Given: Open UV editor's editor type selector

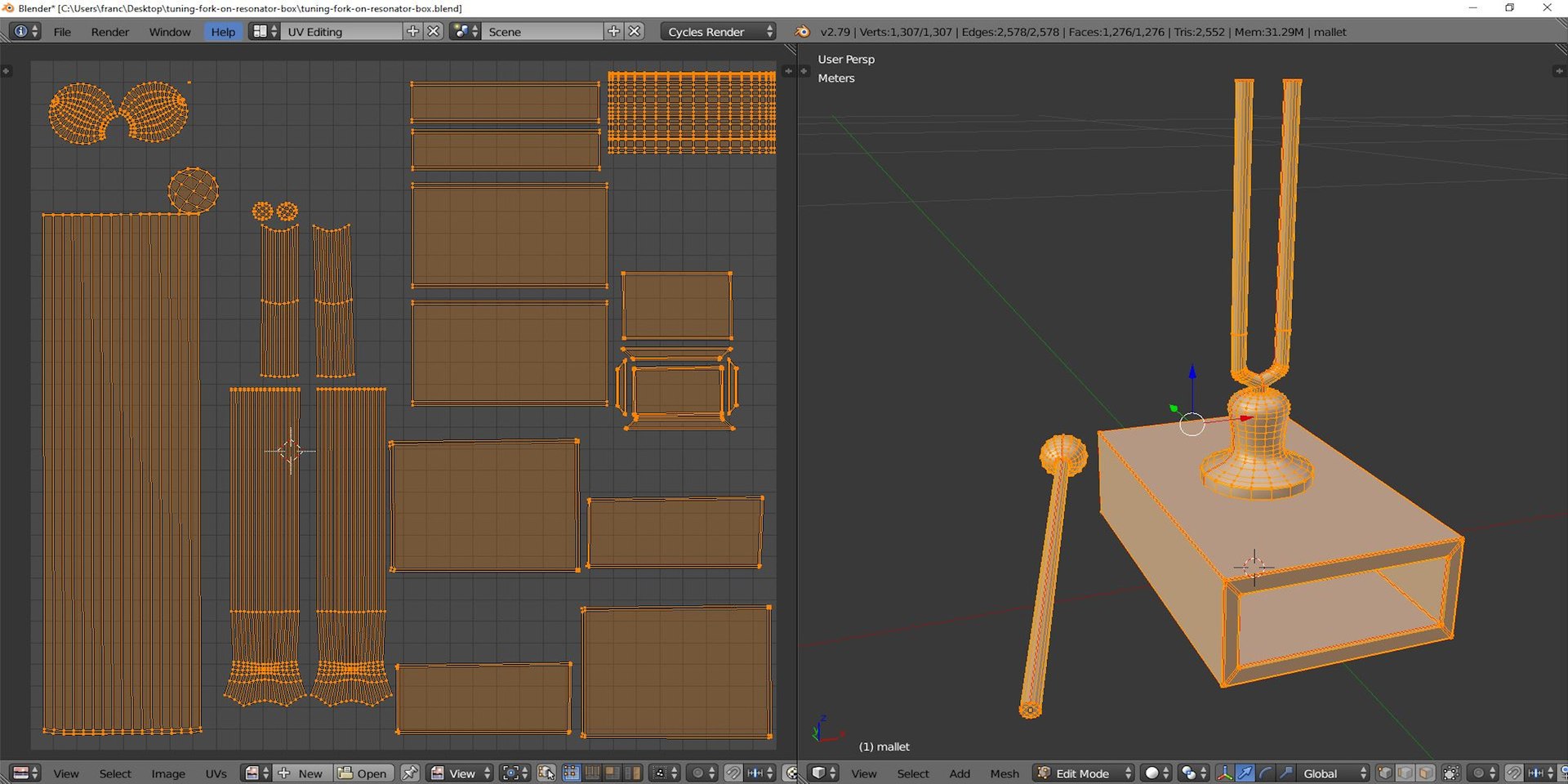Looking at the screenshot, I should (25, 773).
